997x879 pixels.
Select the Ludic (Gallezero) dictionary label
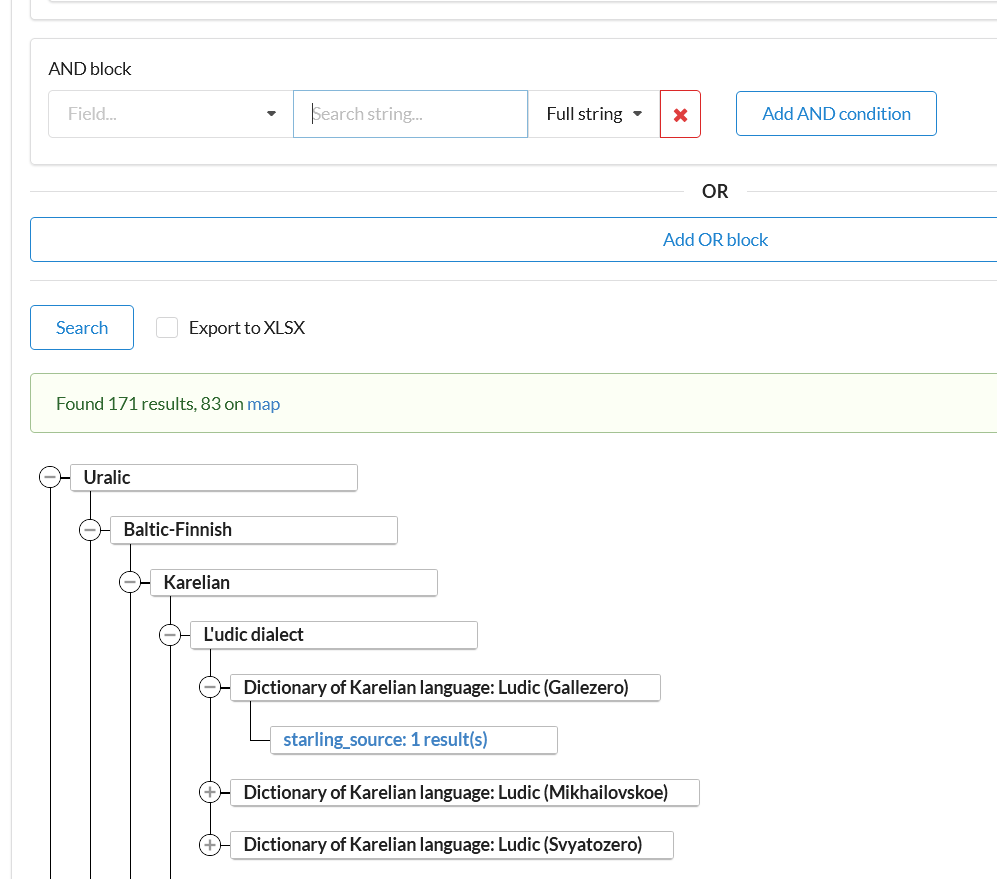click(x=446, y=687)
